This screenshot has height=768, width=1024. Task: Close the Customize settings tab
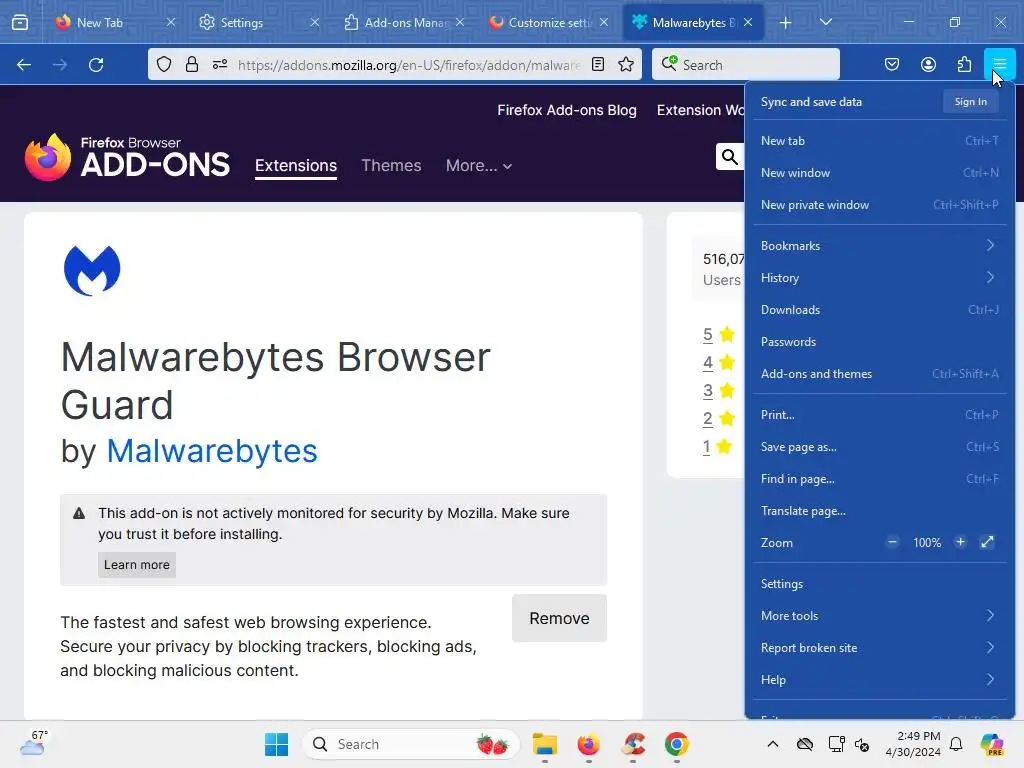pos(604,22)
